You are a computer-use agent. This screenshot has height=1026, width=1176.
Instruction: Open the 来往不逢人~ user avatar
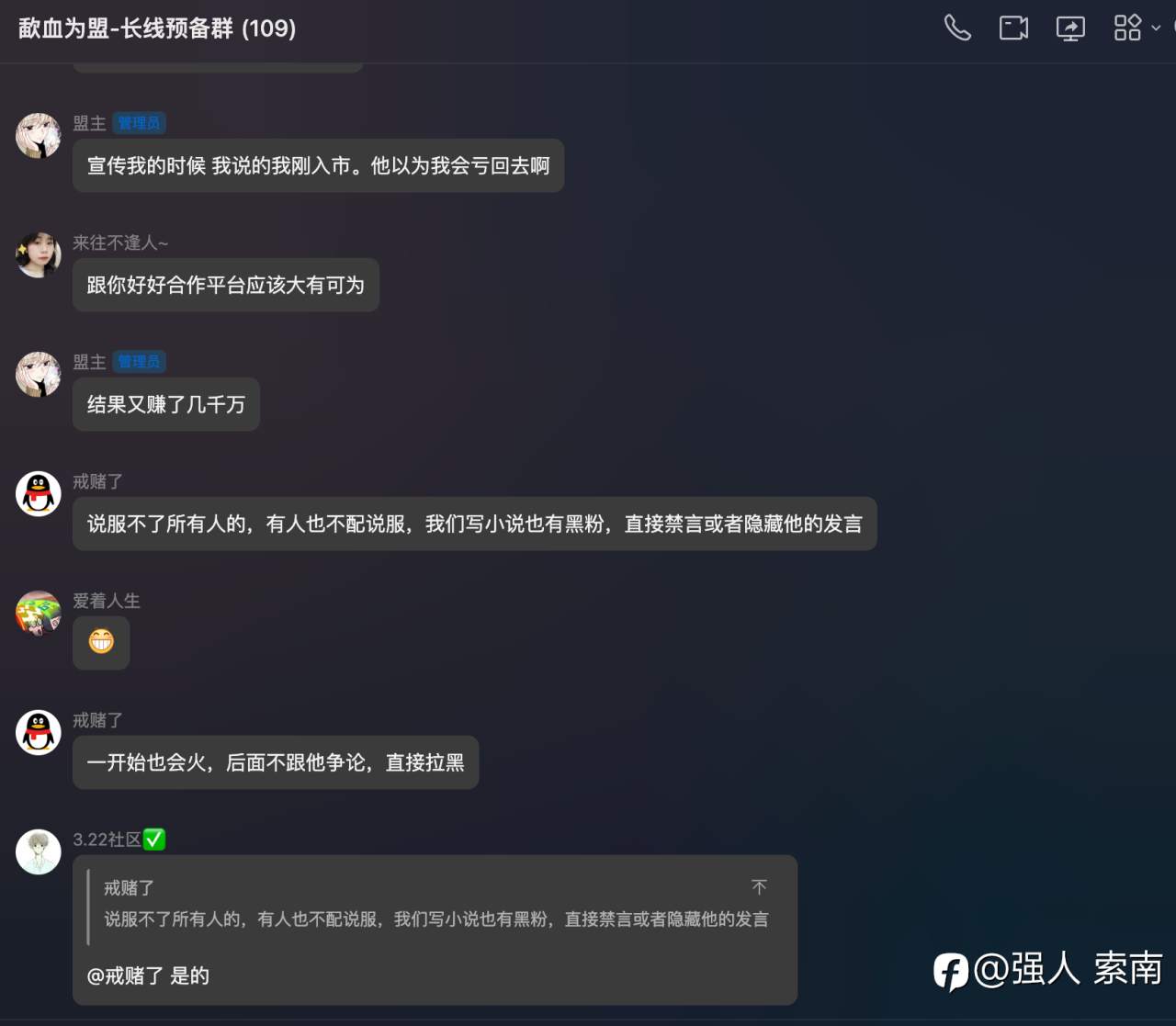39,255
